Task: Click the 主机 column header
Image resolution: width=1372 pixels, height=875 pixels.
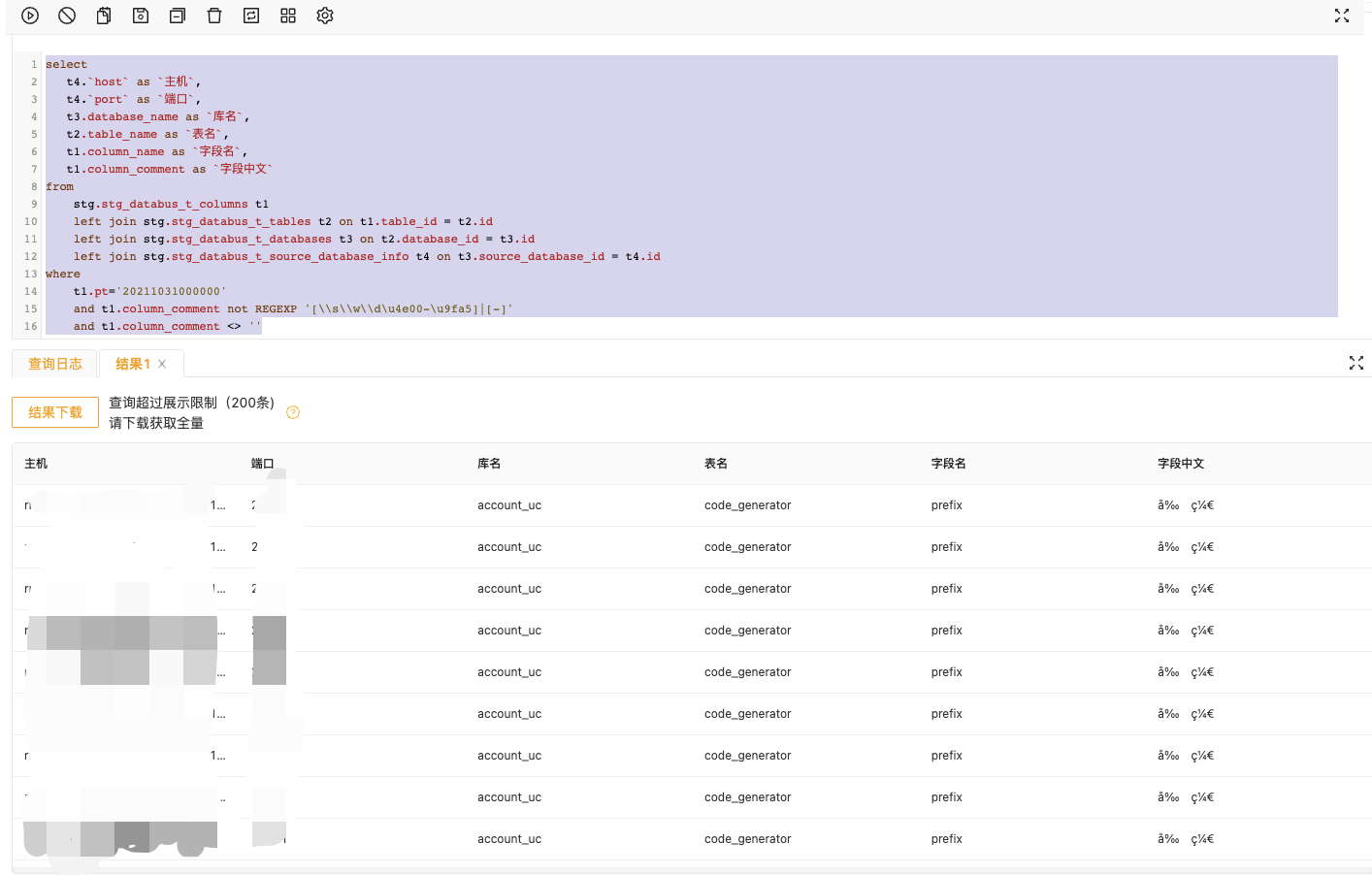Action: pyautogui.click(x=36, y=464)
